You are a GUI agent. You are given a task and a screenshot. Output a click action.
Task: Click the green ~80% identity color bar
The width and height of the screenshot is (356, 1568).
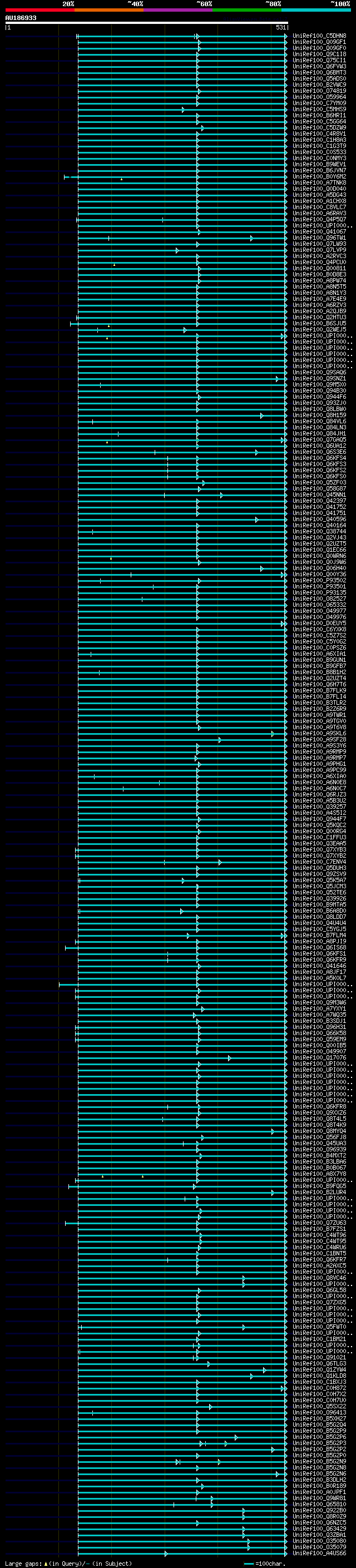point(247,10)
